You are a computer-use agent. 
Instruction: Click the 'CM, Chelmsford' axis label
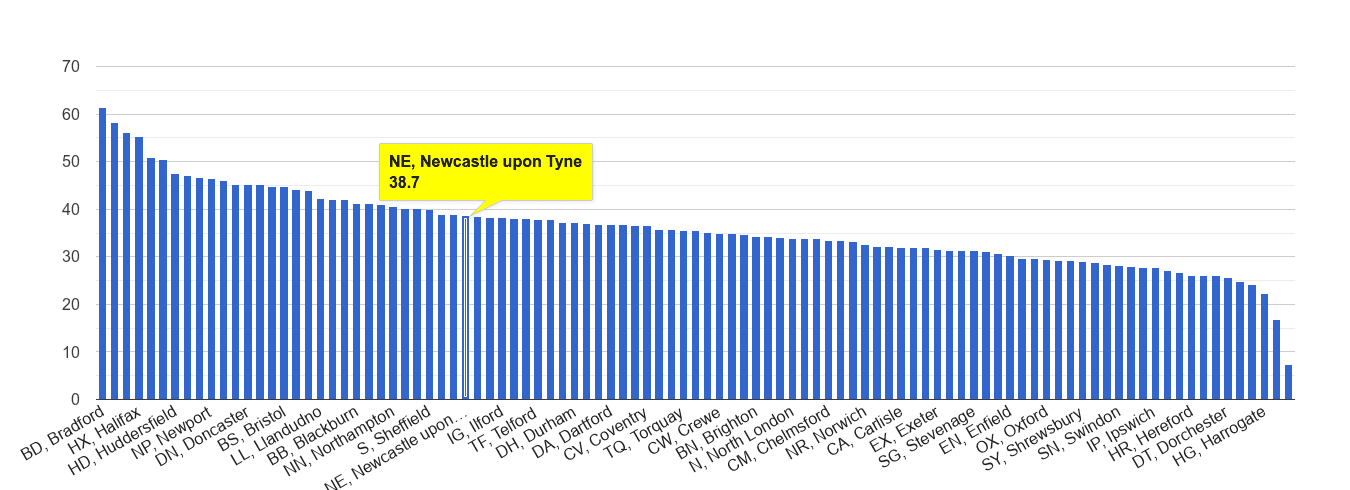(779, 438)
